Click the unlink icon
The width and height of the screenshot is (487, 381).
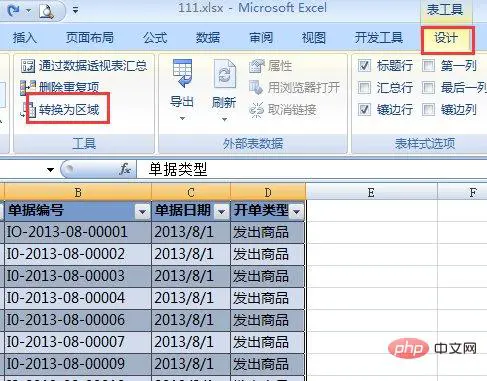(x=256, y=110)
